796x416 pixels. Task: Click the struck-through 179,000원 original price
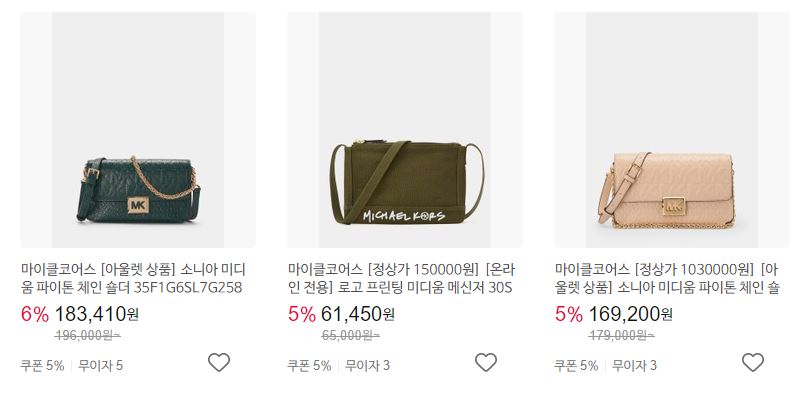pos(621,335)
